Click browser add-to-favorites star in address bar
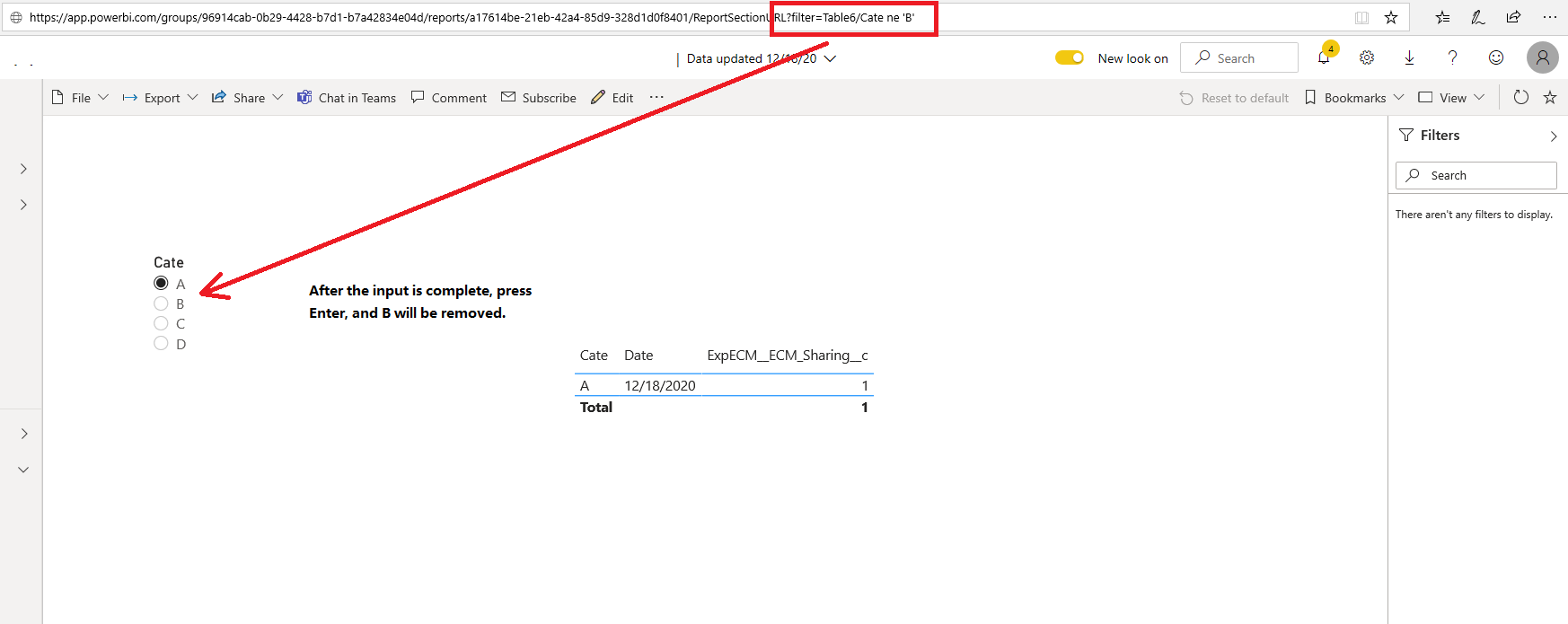Image resolution: width=1568 pixels, height=624 pixels. pos(1391,17)
